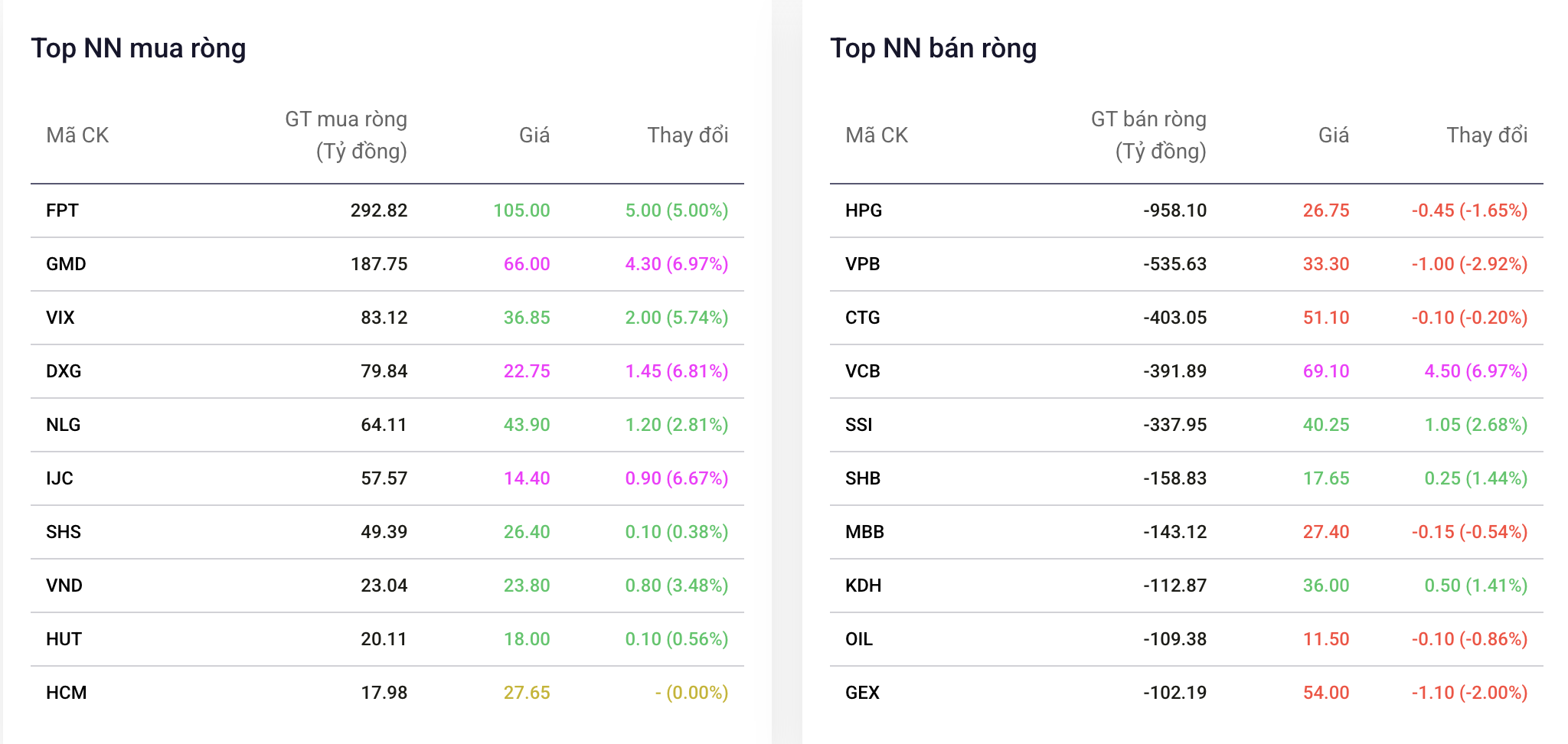Click HPG change -0.45 (-1.65%)
This screenshot has width=1568, height=744.
coord(1469,210)
